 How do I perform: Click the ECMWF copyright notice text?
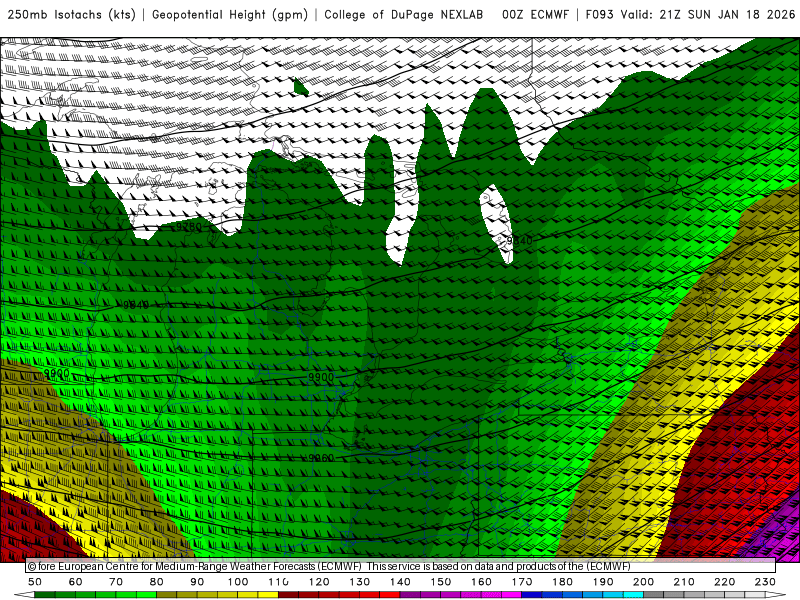pos(329,566)
